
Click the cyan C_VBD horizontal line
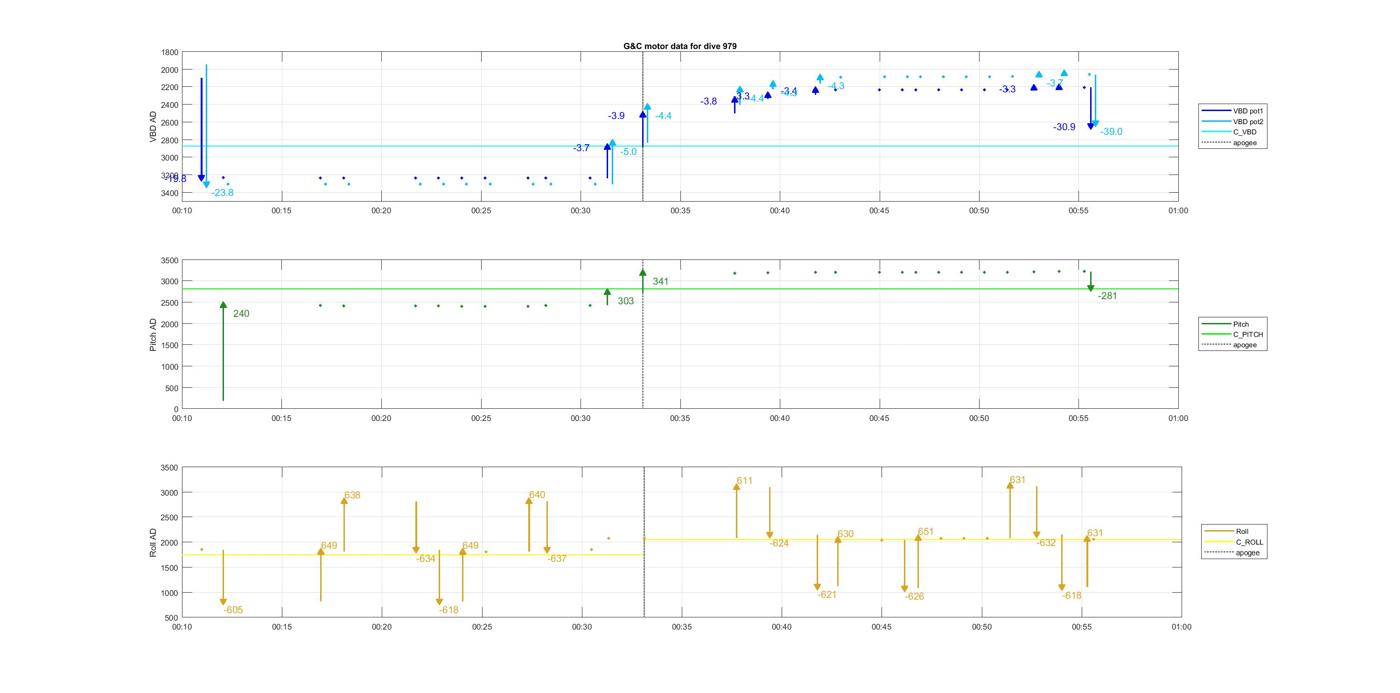[680, 146]
